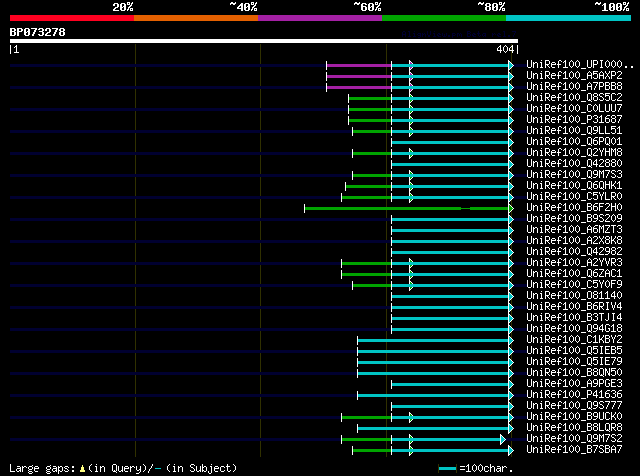640x476 pixels.
Task: Open UniRef100_Q42880 hit label
Action: click(574, 164)
